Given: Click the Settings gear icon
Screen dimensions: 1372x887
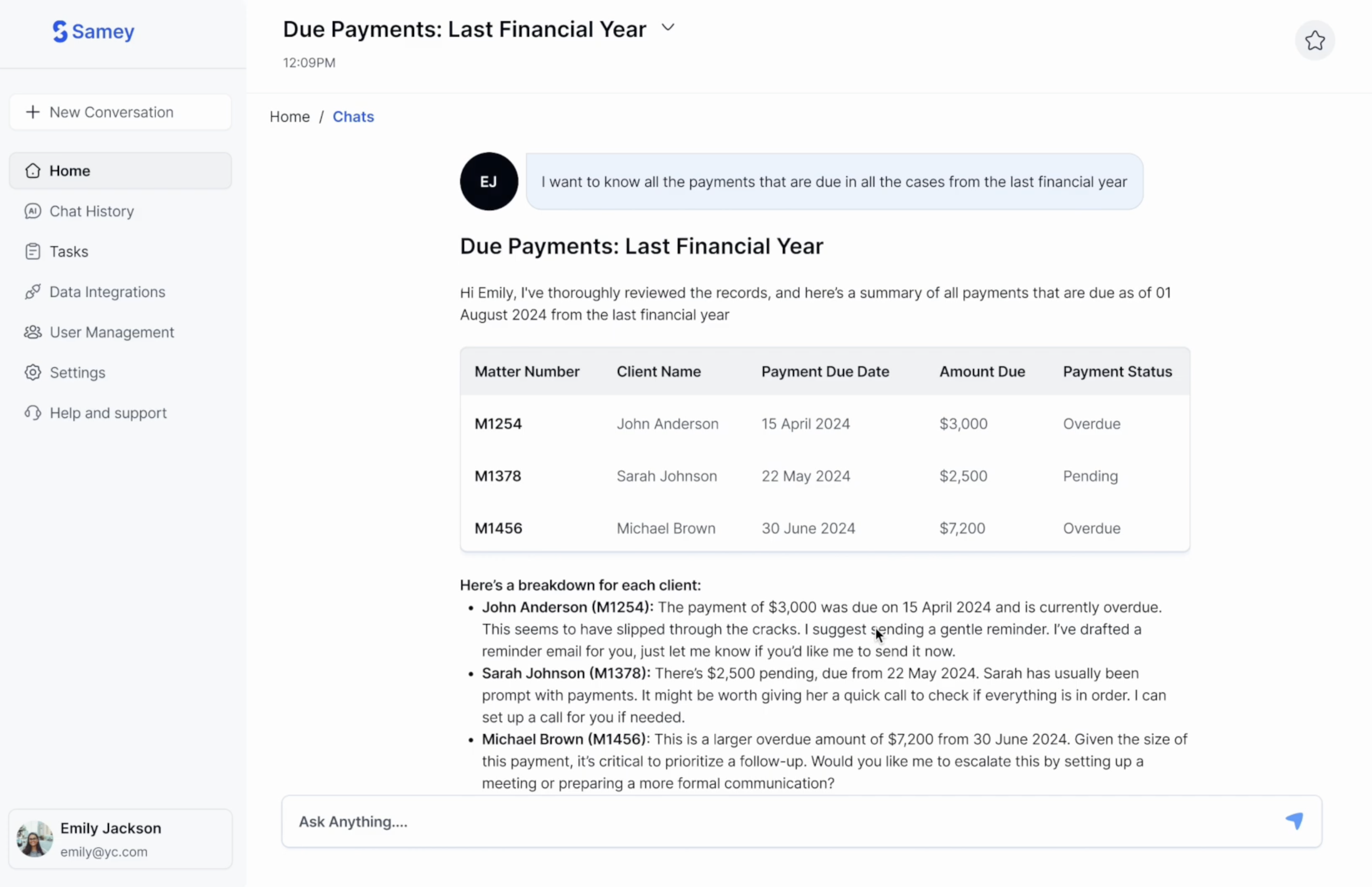Looking at the screenshot, I should 33,372.
